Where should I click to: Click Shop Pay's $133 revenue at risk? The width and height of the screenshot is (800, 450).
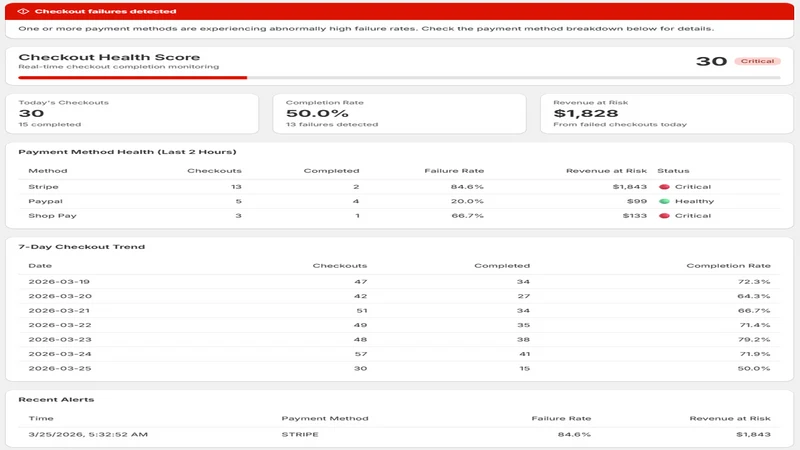634,215
